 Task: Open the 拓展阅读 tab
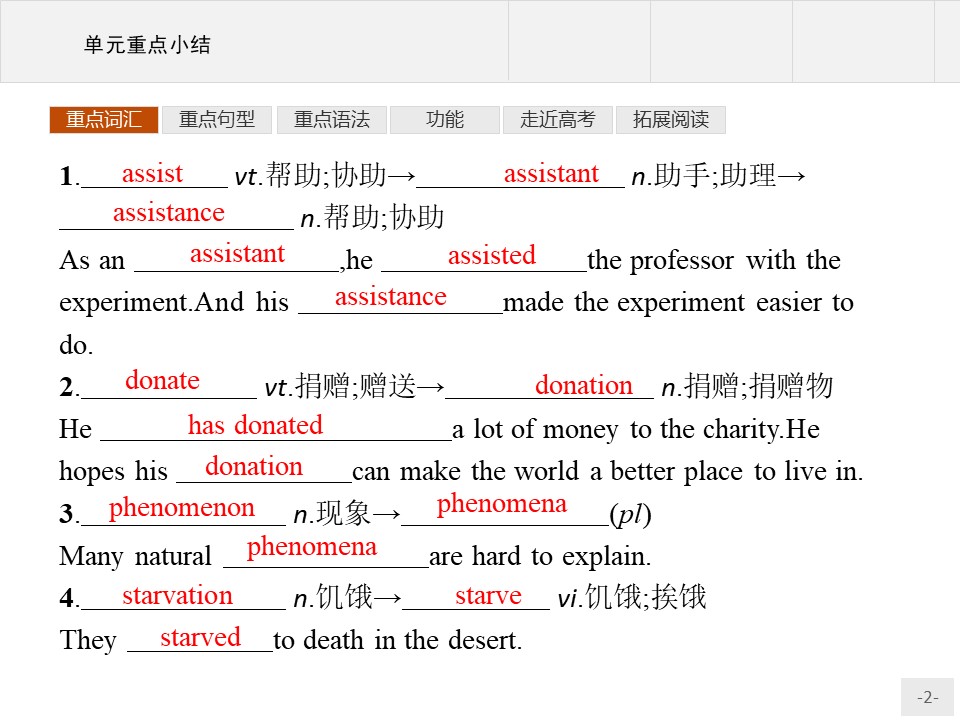pyautogui.click(x=668, y=119)
